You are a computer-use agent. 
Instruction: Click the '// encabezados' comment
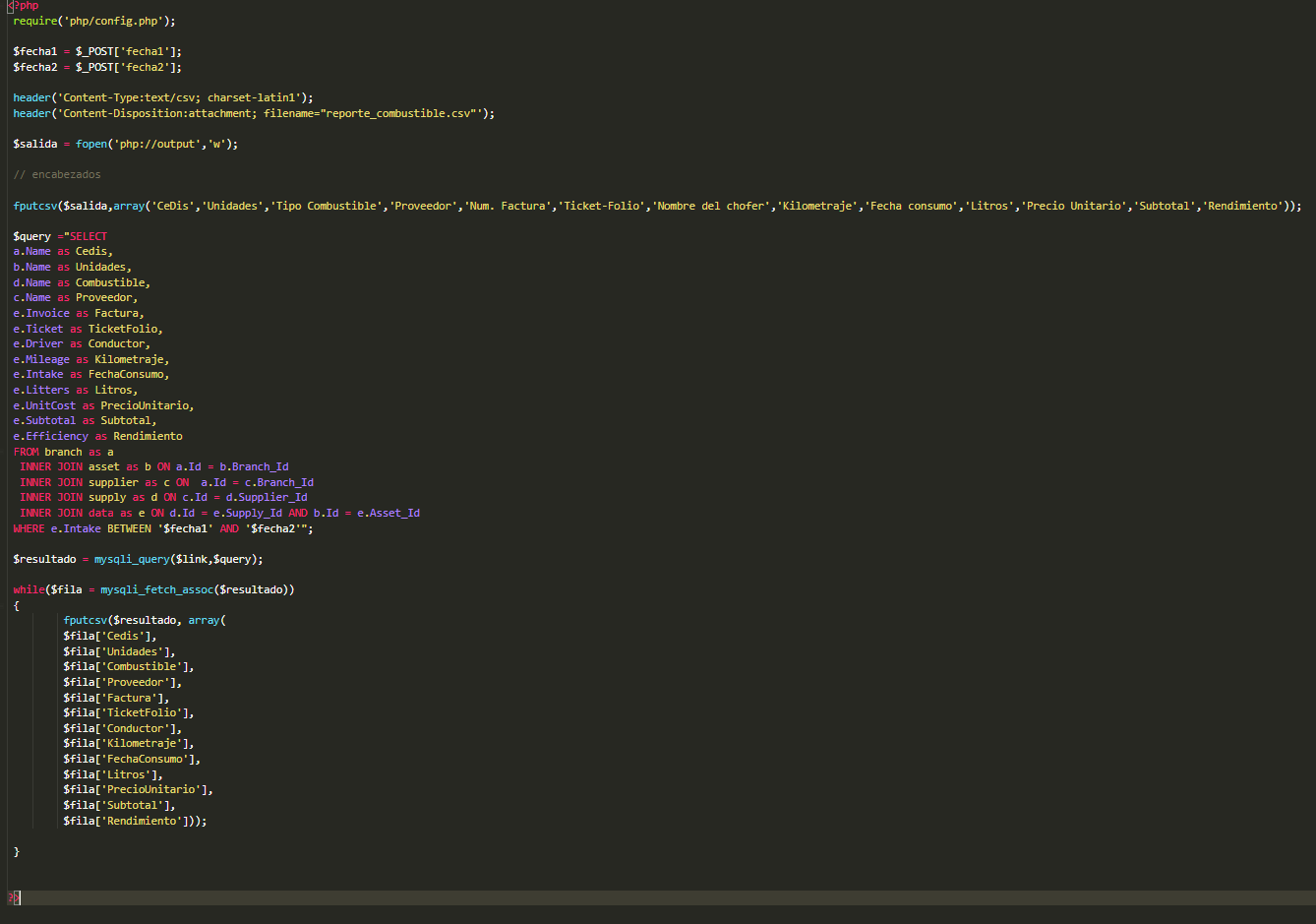(x=57, y=174)
